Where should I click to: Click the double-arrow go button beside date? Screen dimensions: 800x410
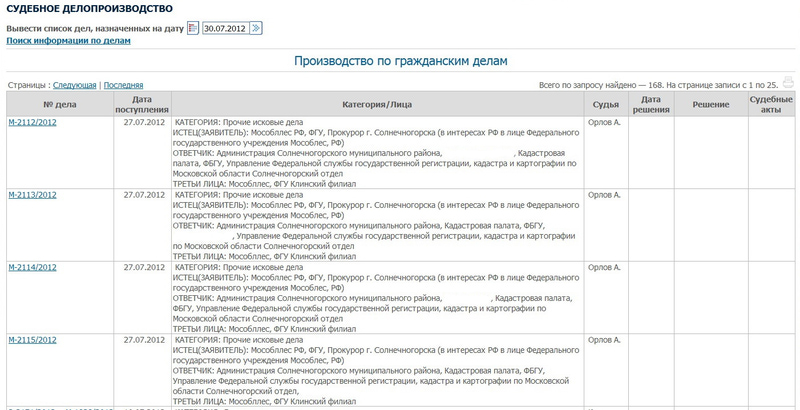click(x=256, y=28)
